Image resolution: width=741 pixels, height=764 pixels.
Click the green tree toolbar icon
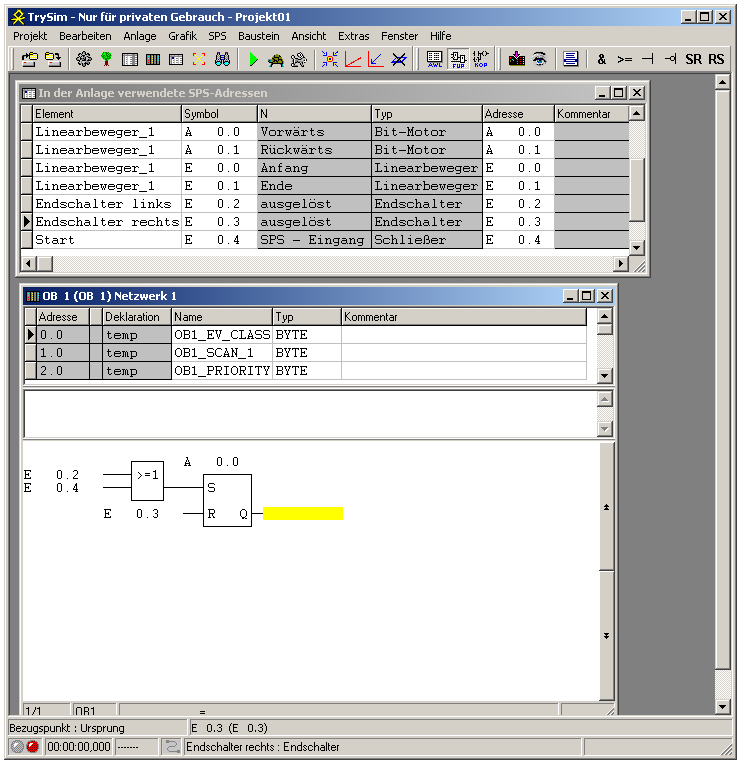tap(106, 60)
